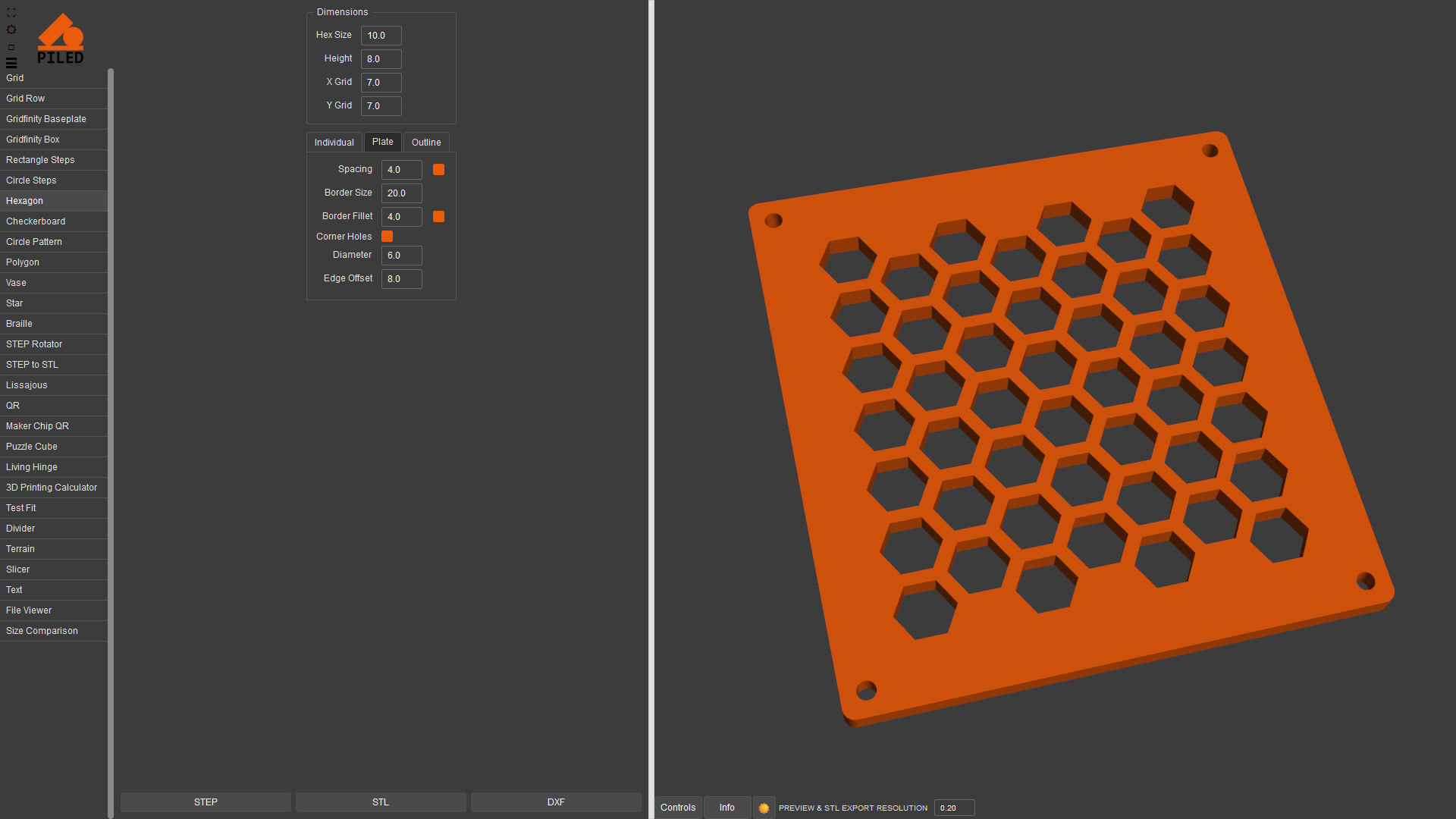The height and width of the screenshot is (819, 1456).
Task: Switch to the Outline tab
Action: [x=426, y=143]
